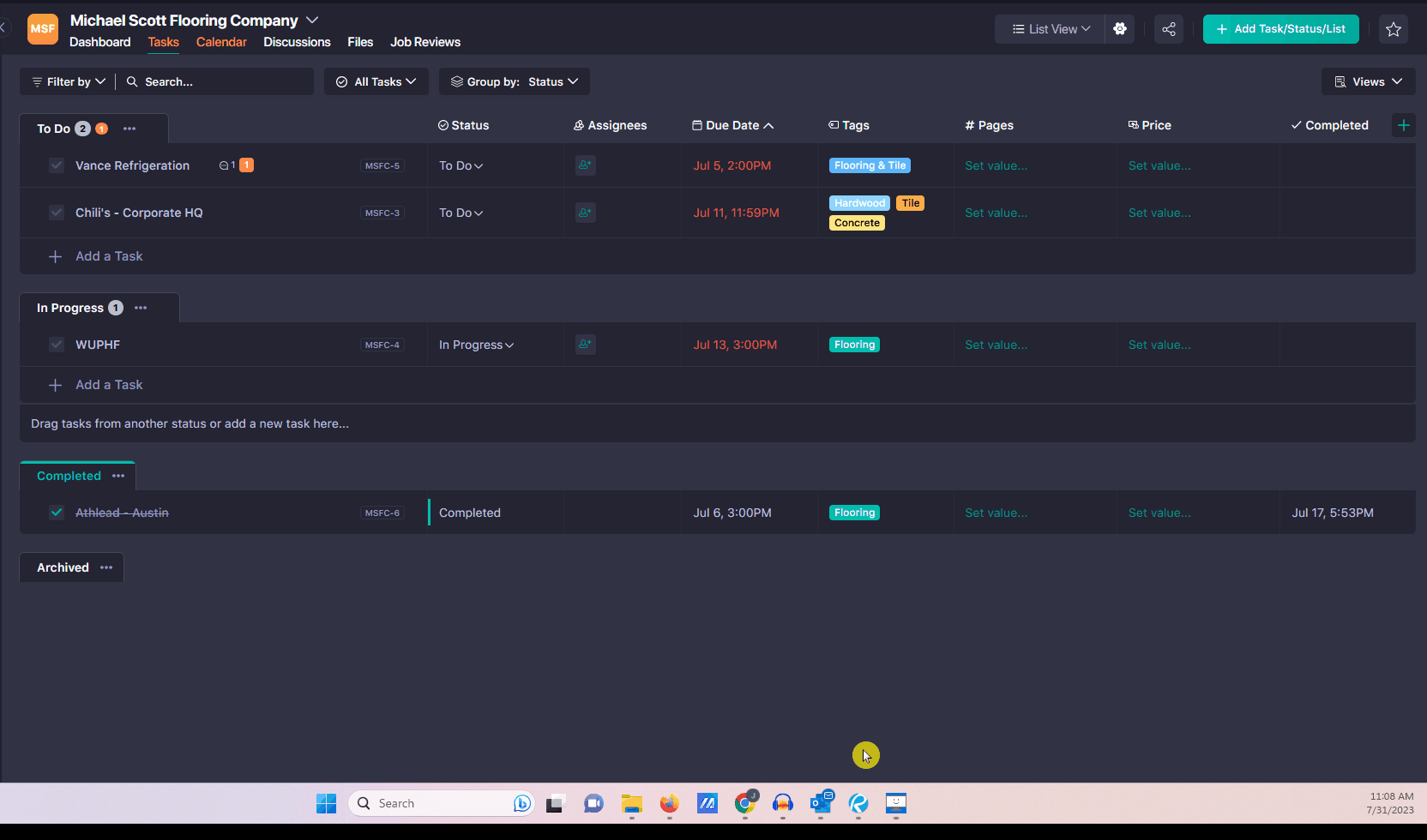The width and height of the screenshot is (1427, 840).
Task: Click the Jul 13, 3:00PM due date
Action: (x=735, y=345)
